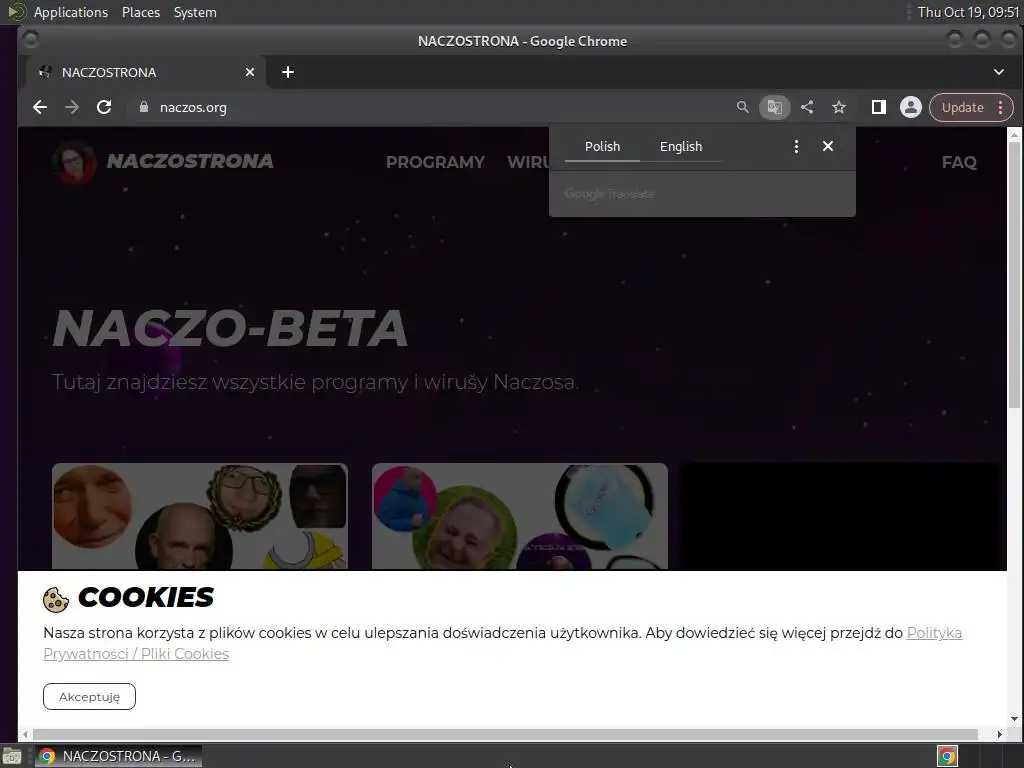Image resolution: width=1024 pixels, height=768 pixels.
Task: Select Polish tab in translate popup
Action: pos(602,146)
